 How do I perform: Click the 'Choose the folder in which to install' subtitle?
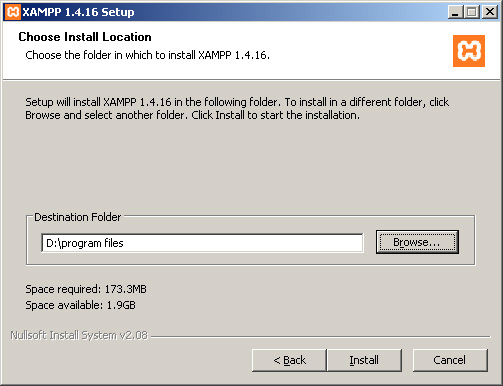(x=147, y=55)
